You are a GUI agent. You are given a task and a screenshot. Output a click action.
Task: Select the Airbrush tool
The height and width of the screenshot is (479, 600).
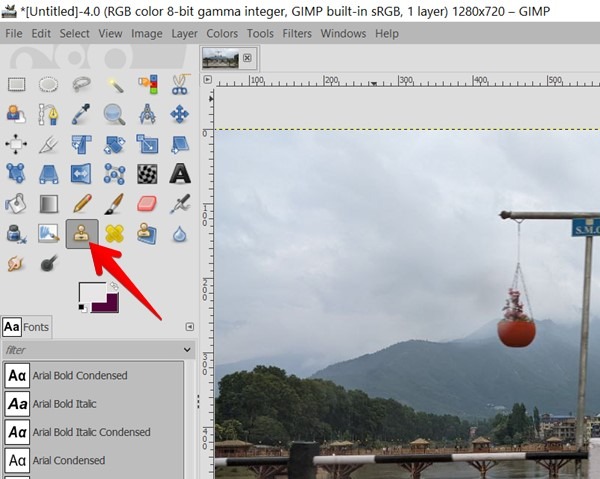tap(180, 204)
